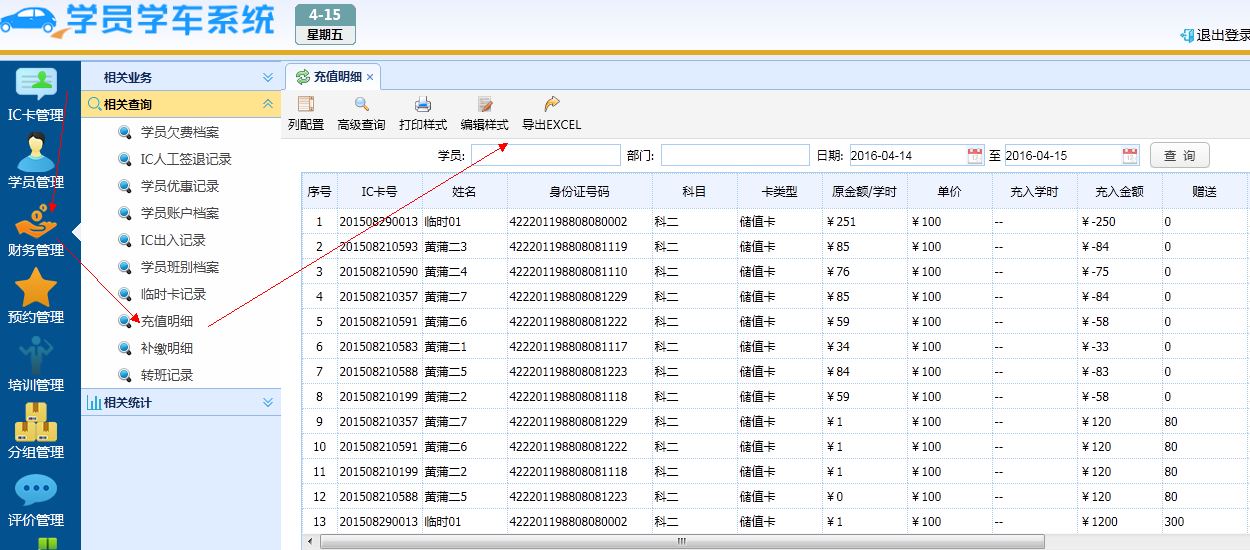Click the 编辑样式 toolbar icon
The height and width of the screenshot is (550, 1250).
485,104
